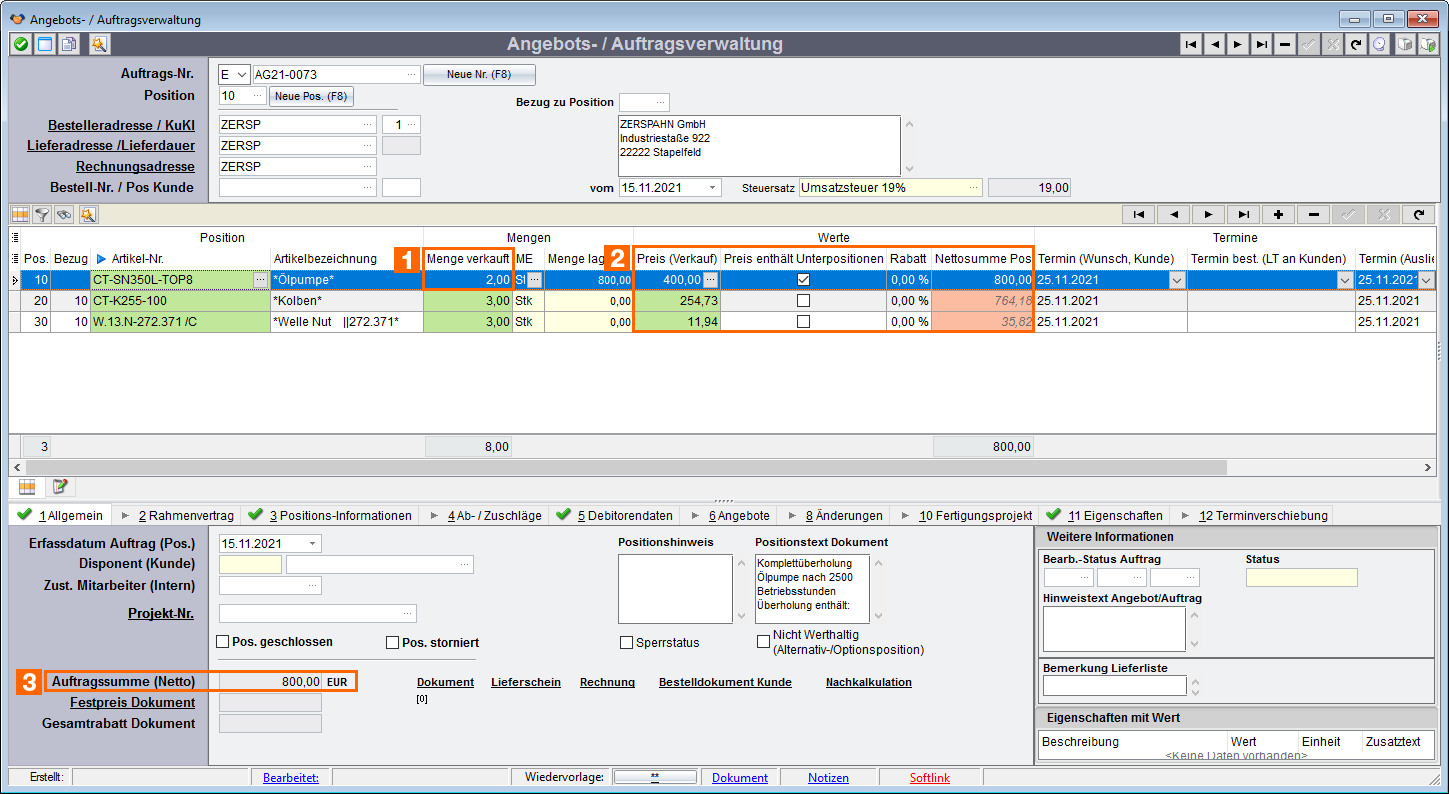
Task: Open Termin best. dropdown in row 10
Action: (x=1345, y=280)
